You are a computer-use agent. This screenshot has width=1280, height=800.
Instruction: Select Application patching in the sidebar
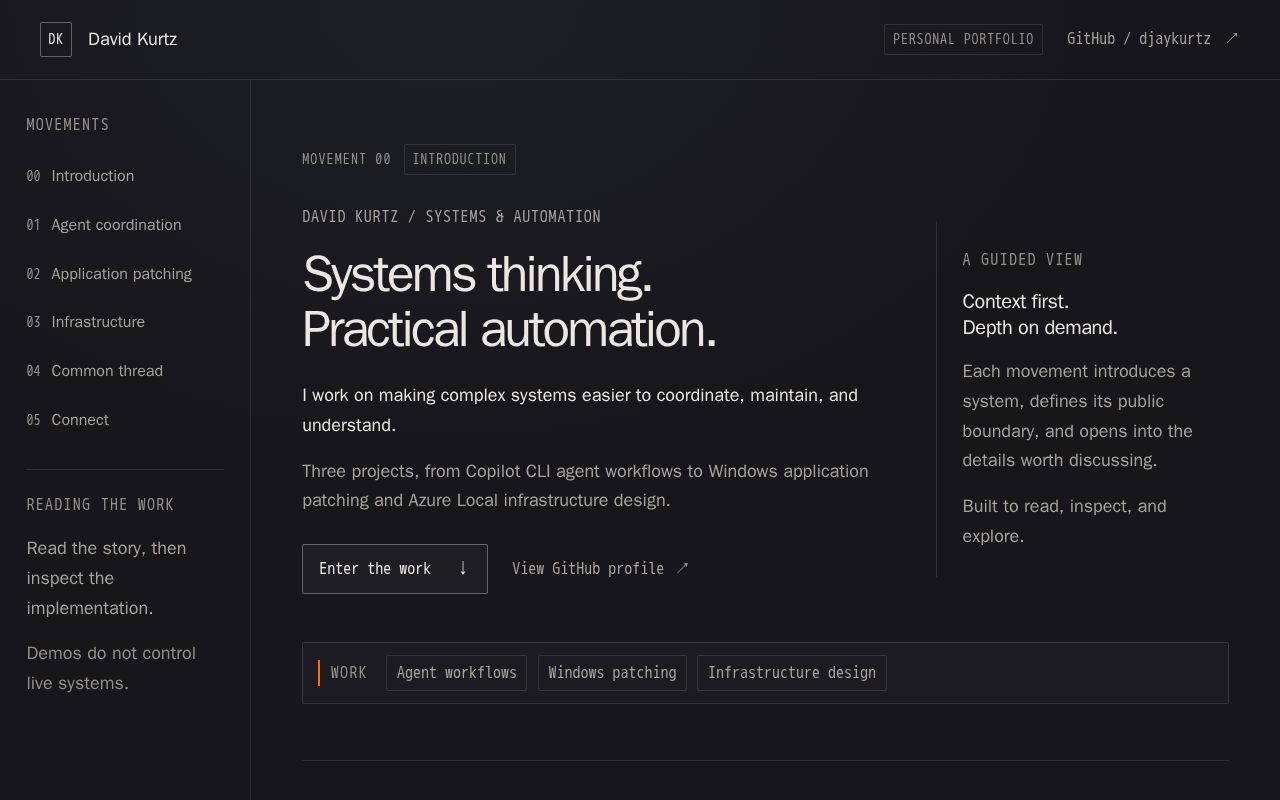tap(109, 274)
